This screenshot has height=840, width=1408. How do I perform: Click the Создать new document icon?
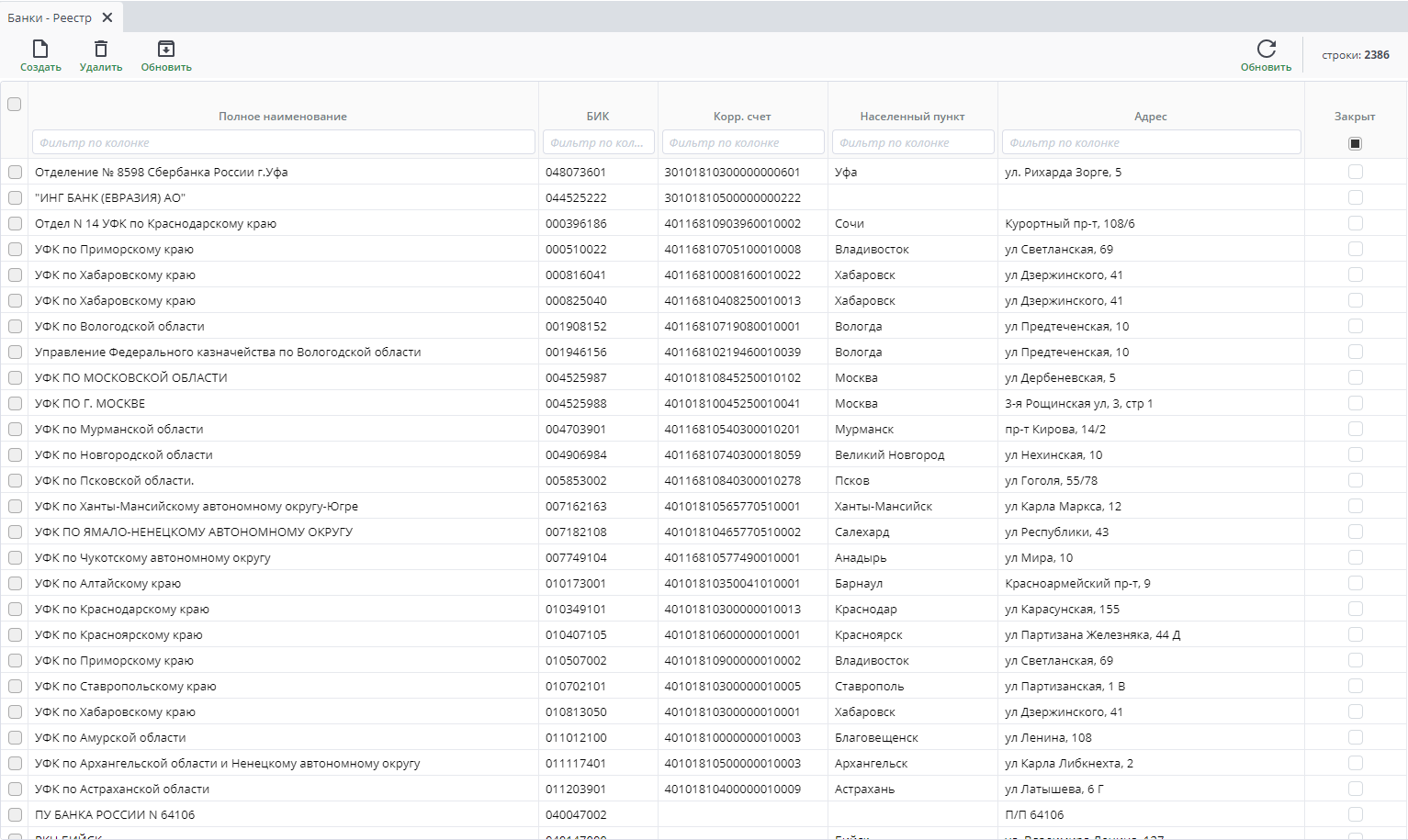coord(40,50)
